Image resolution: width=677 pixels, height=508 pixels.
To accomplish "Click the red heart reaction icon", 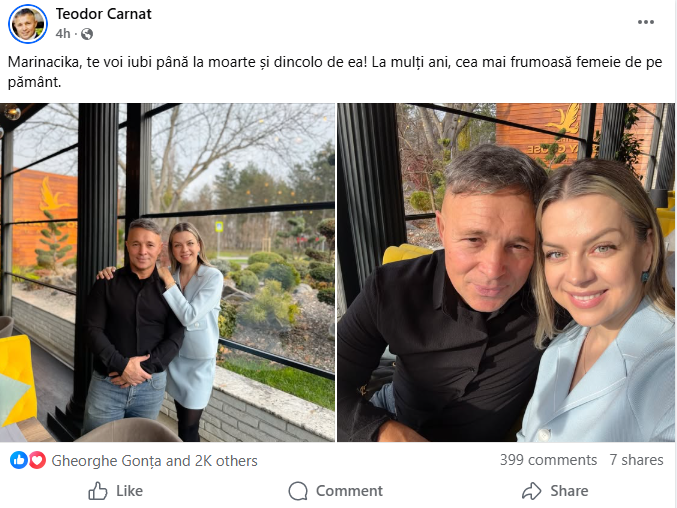I will (37, 460).
